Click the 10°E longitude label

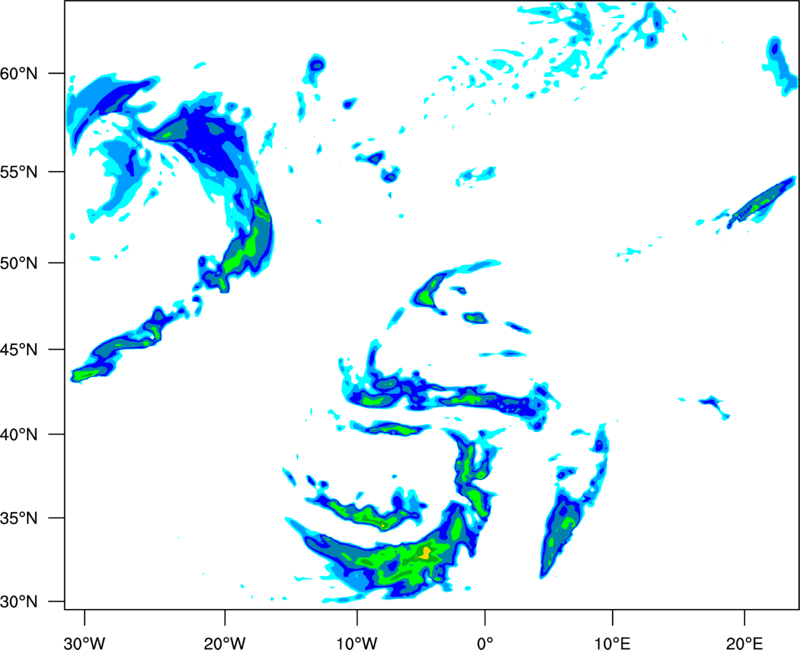[x=612, y=643]
